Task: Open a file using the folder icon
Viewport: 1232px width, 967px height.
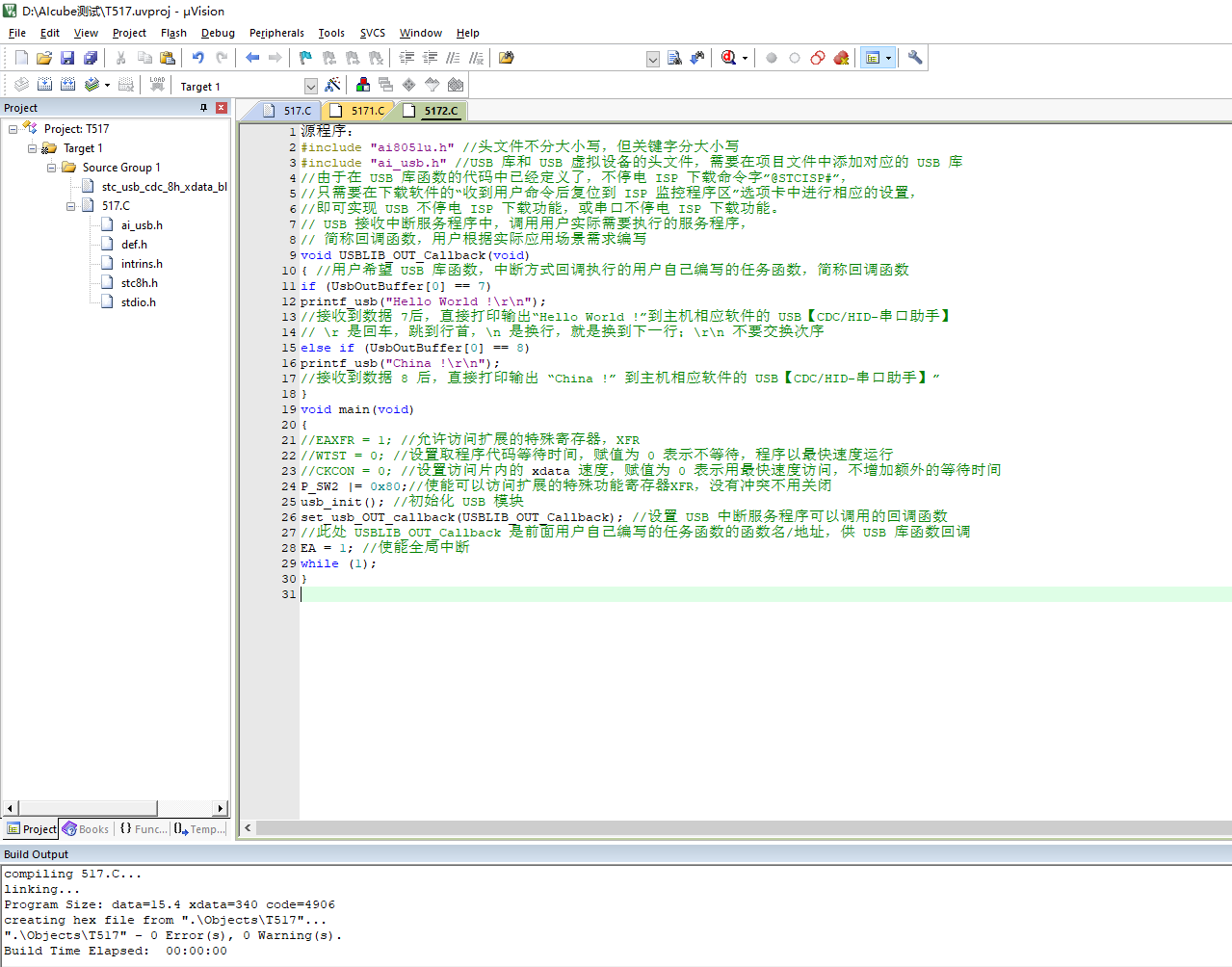Action: pos(44,58)
